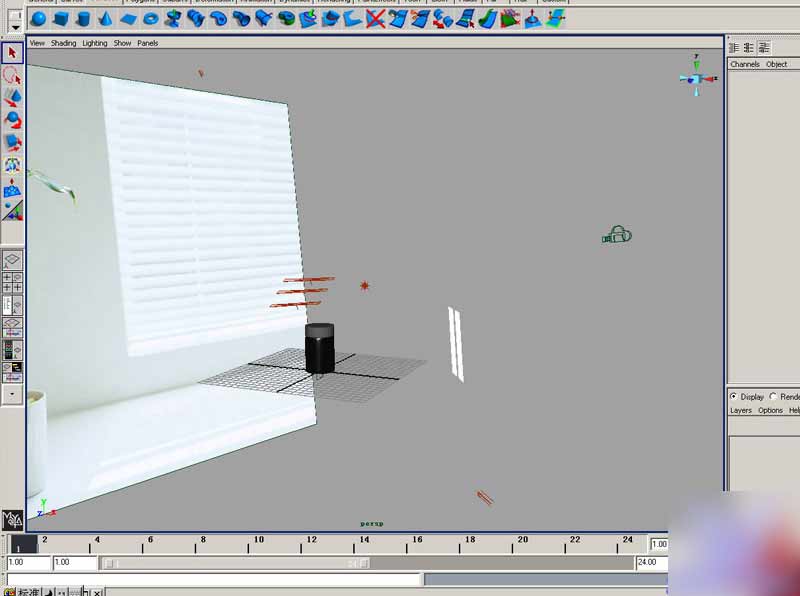Click the green J-shaped surface shelf icon
The image size is (800, 596).
488,19
